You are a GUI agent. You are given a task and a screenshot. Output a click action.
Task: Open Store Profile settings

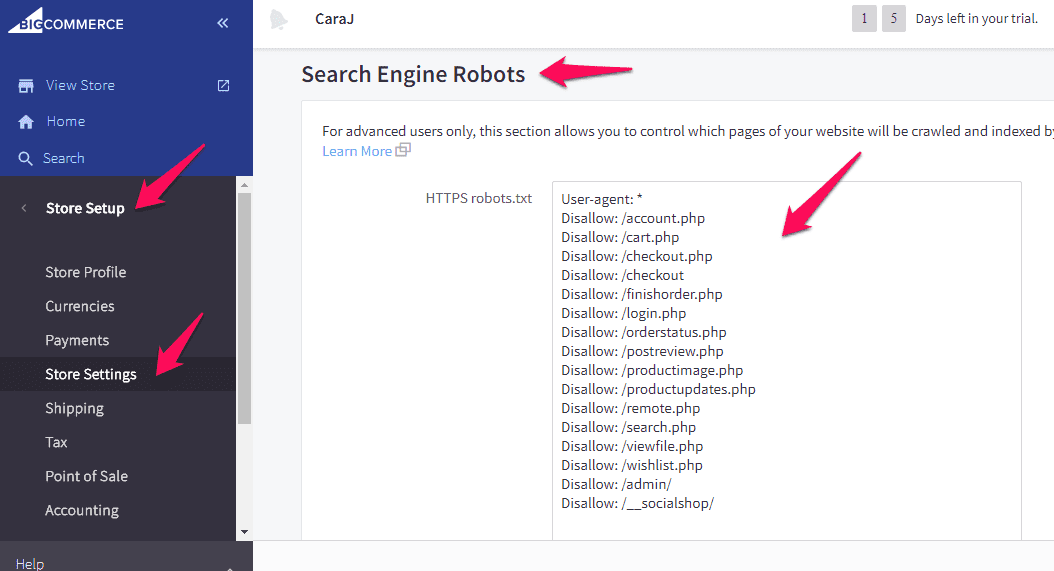coord(85,272)
